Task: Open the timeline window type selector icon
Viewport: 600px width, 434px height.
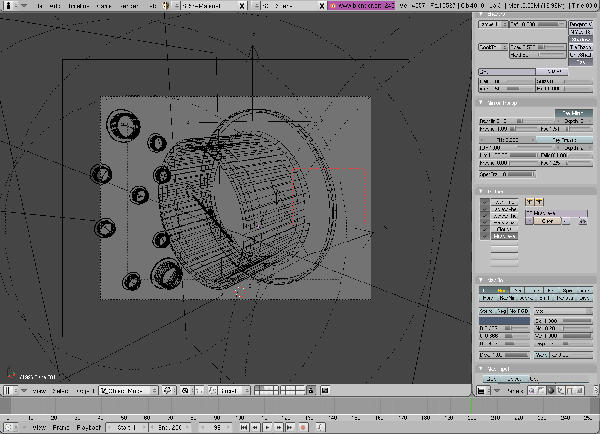Action: click(9, 427)
